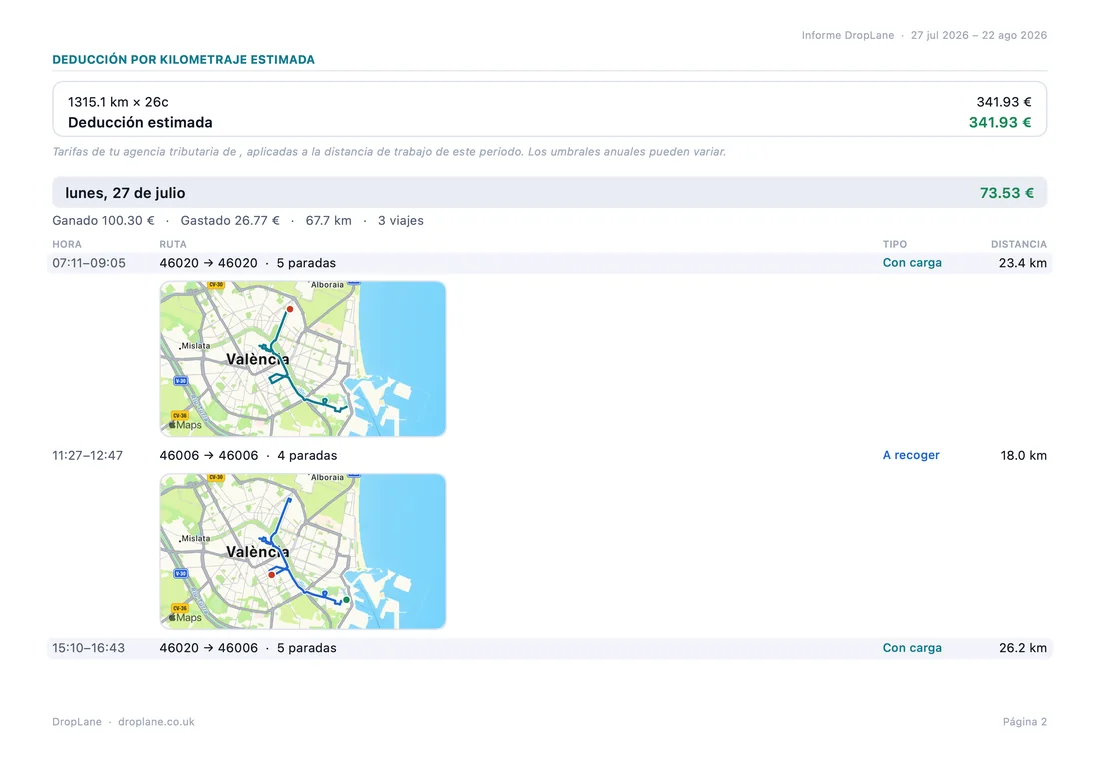This screenshot has height=778, width=1100.
Task: Select the '67.7 km' day distance
Action: (328, 220)
